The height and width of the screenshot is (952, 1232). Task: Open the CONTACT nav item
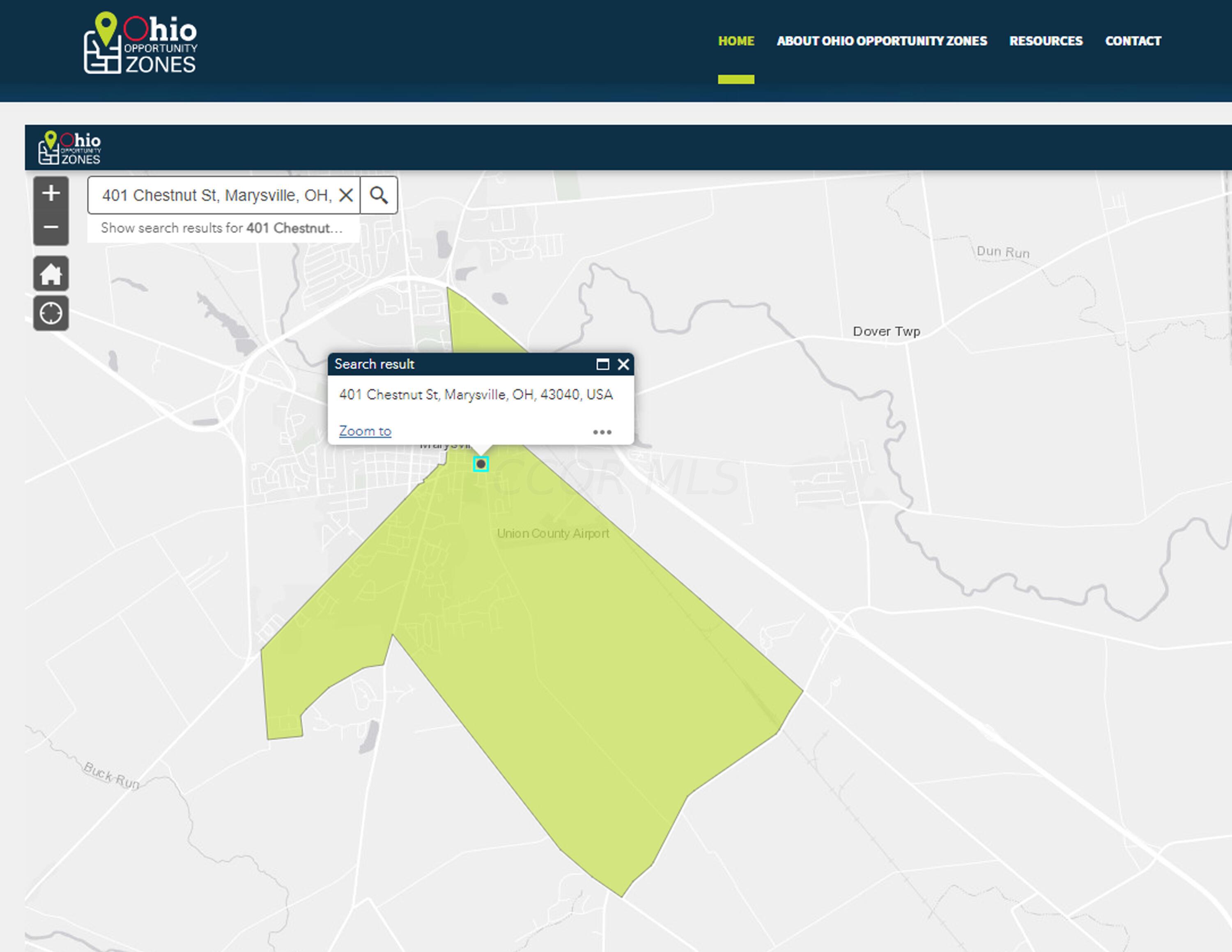(x=1133, y=41)
